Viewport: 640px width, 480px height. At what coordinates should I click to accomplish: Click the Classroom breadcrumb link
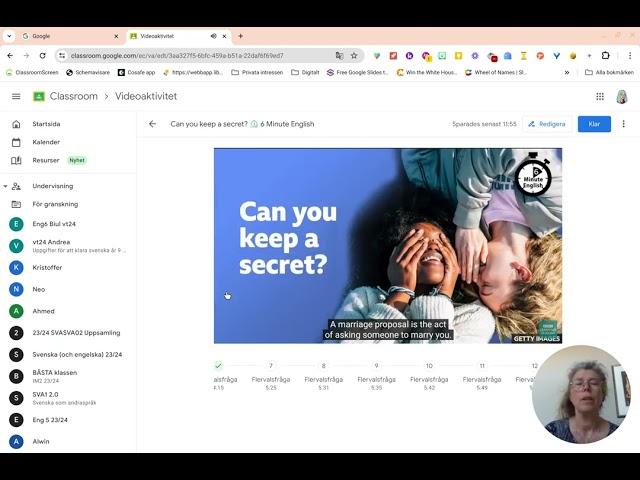tap(73, 96)
